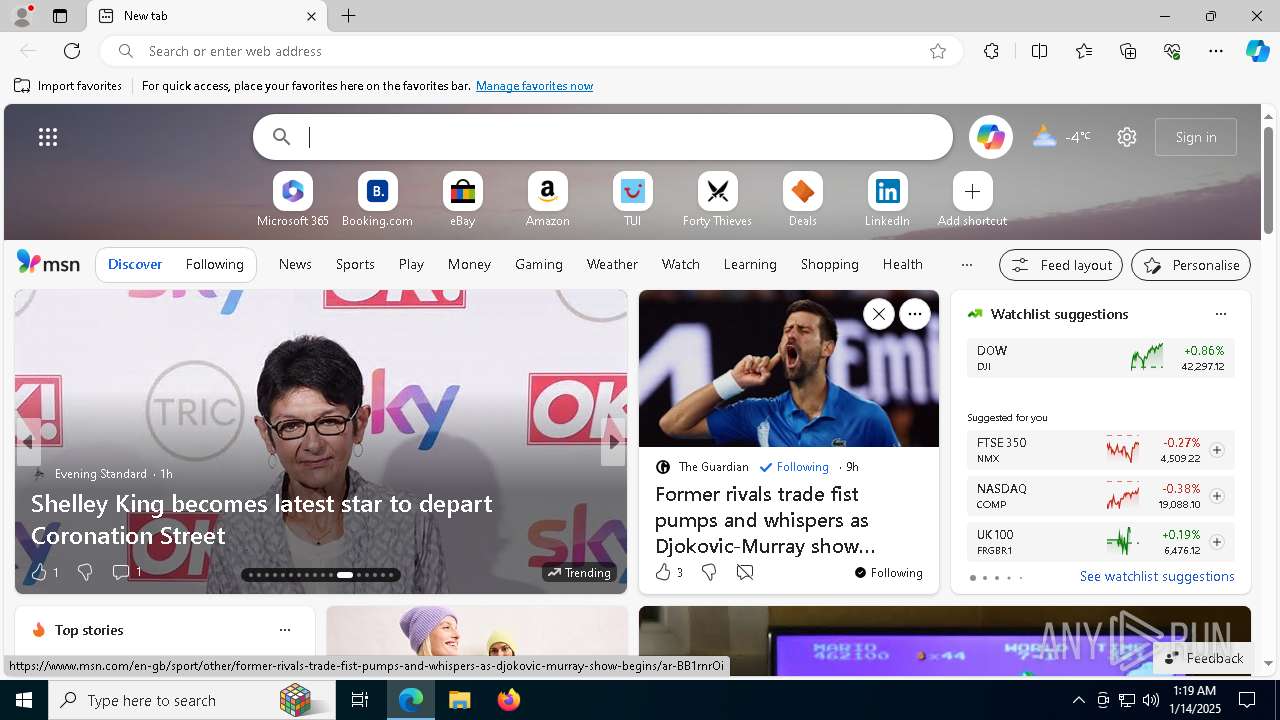Open See watchlist suggestions link

point(1157,577)
